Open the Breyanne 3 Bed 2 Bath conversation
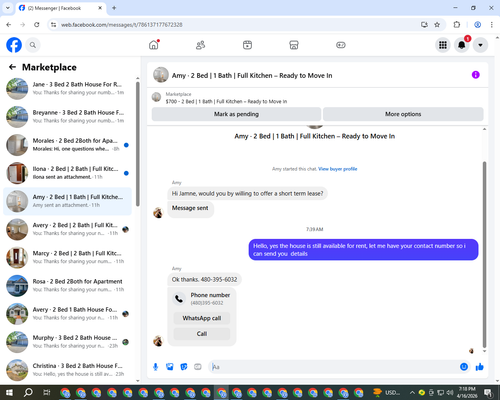The height and width of the screenshot is (400, 500). (67, 117)
